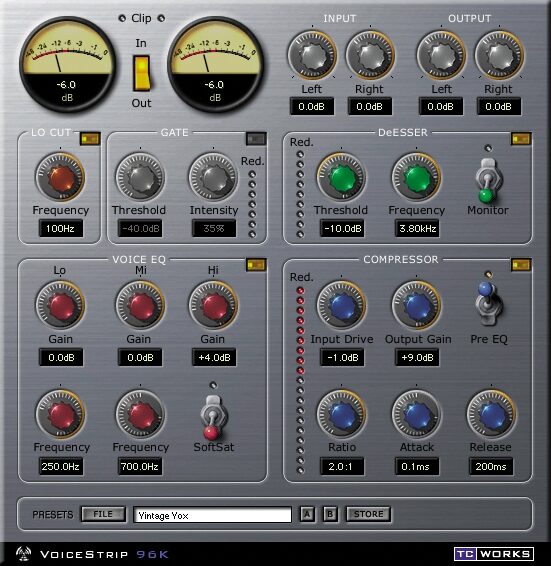The width and height of the screenshot is (551, 566).
Task: Click the compressor Output Gain knob
Action: pos(416,306)
